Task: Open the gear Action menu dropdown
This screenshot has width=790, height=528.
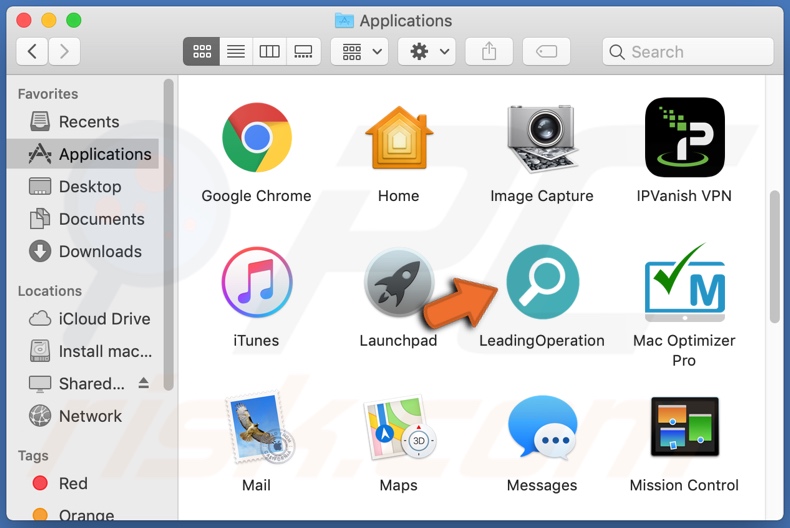Action: click(x=427, y=51)
